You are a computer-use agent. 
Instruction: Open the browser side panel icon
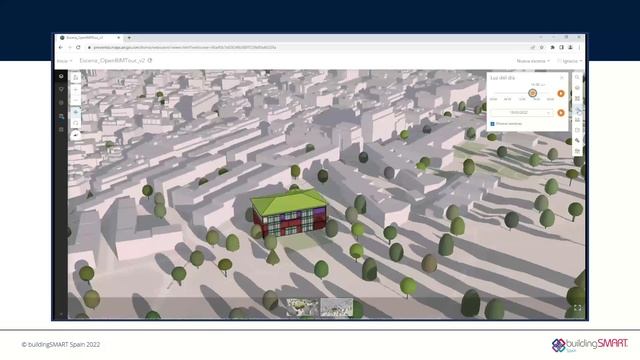(x=562, y=48)
